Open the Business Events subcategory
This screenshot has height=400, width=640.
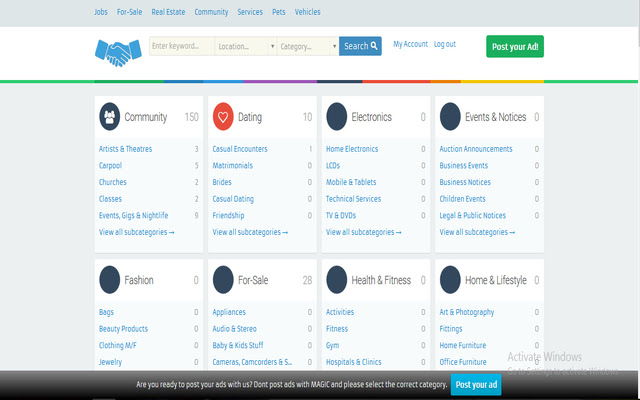(464, 166)
